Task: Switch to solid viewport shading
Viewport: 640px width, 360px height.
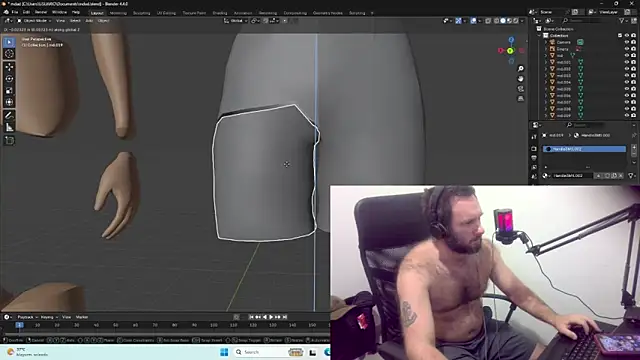Action: pyautogui.click(x=503, y=21)
